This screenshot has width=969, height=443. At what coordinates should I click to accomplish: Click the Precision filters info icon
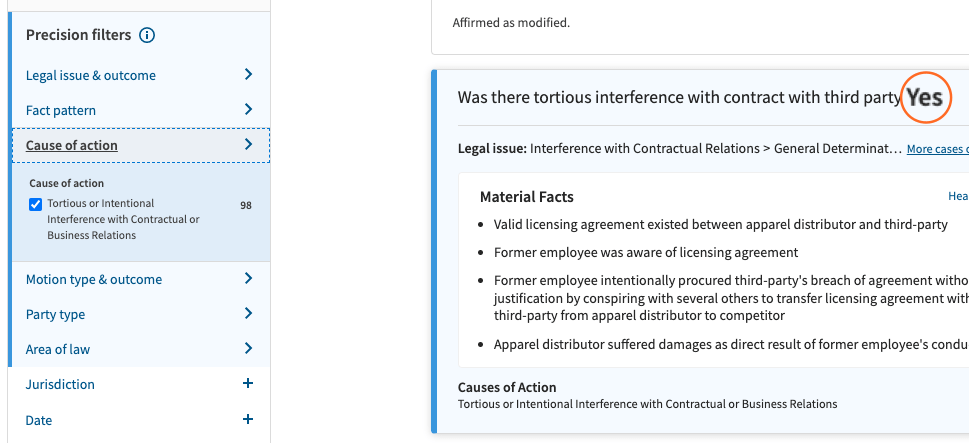[147, 36]
